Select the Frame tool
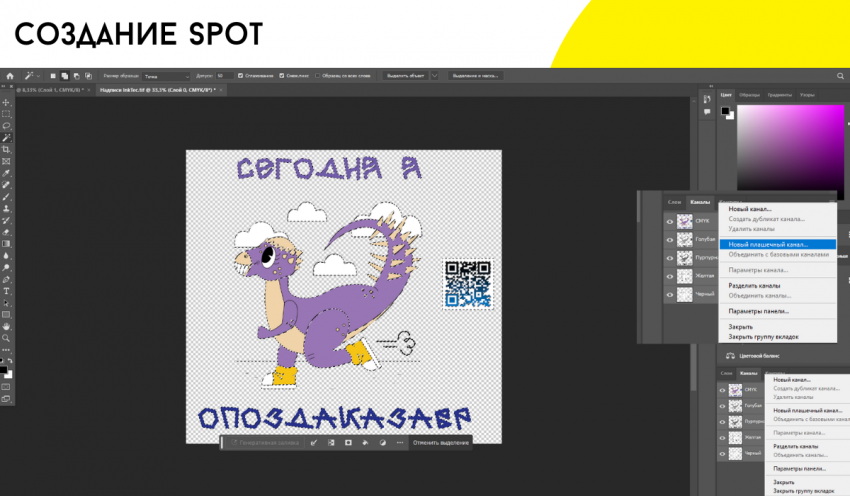The image size is (850, 496). (6, 161)
